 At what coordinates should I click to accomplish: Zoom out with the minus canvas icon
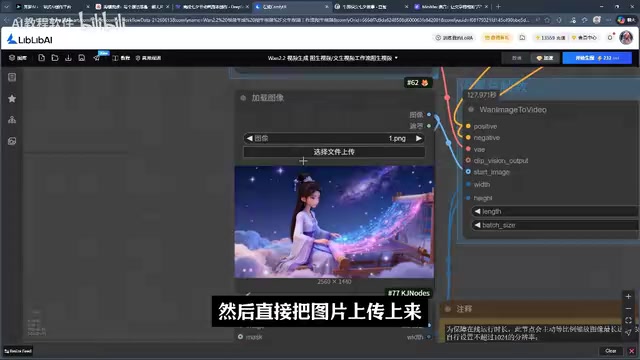pos(628,309)
